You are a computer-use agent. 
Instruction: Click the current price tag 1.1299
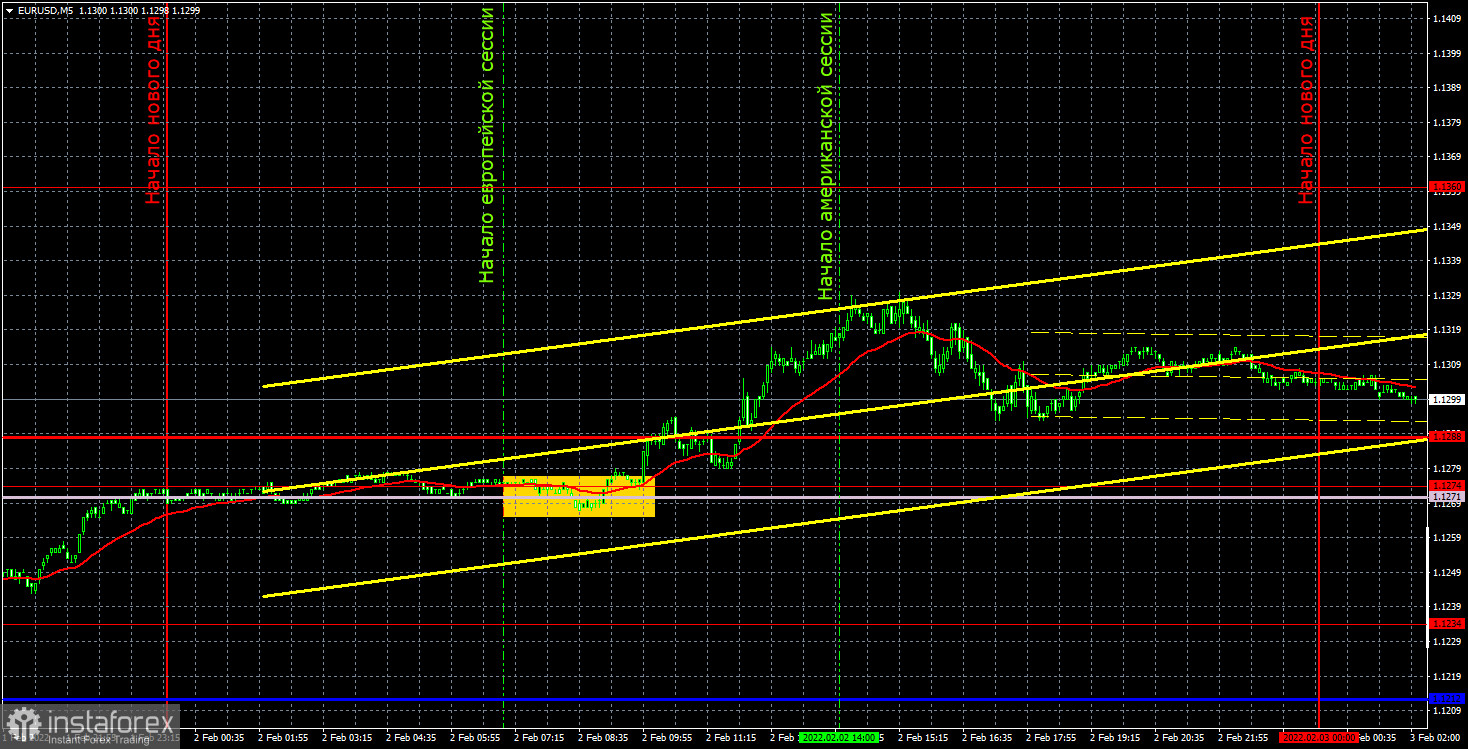point(1447,400)
